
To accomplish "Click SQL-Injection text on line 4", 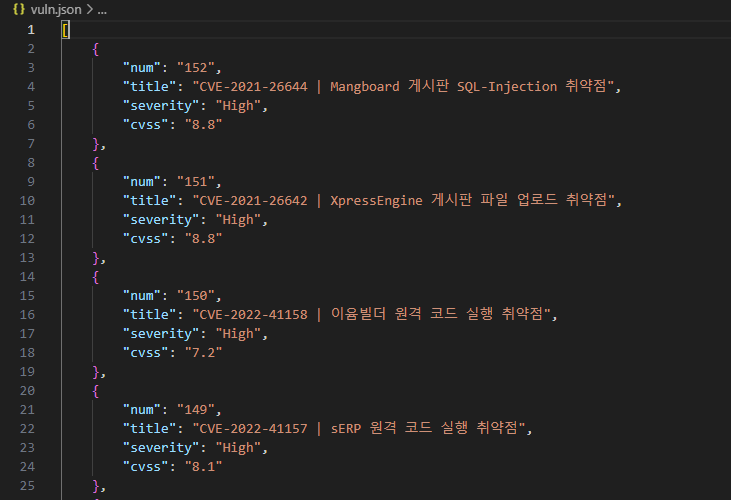I will pyautogui.click(x=507, y=87).
